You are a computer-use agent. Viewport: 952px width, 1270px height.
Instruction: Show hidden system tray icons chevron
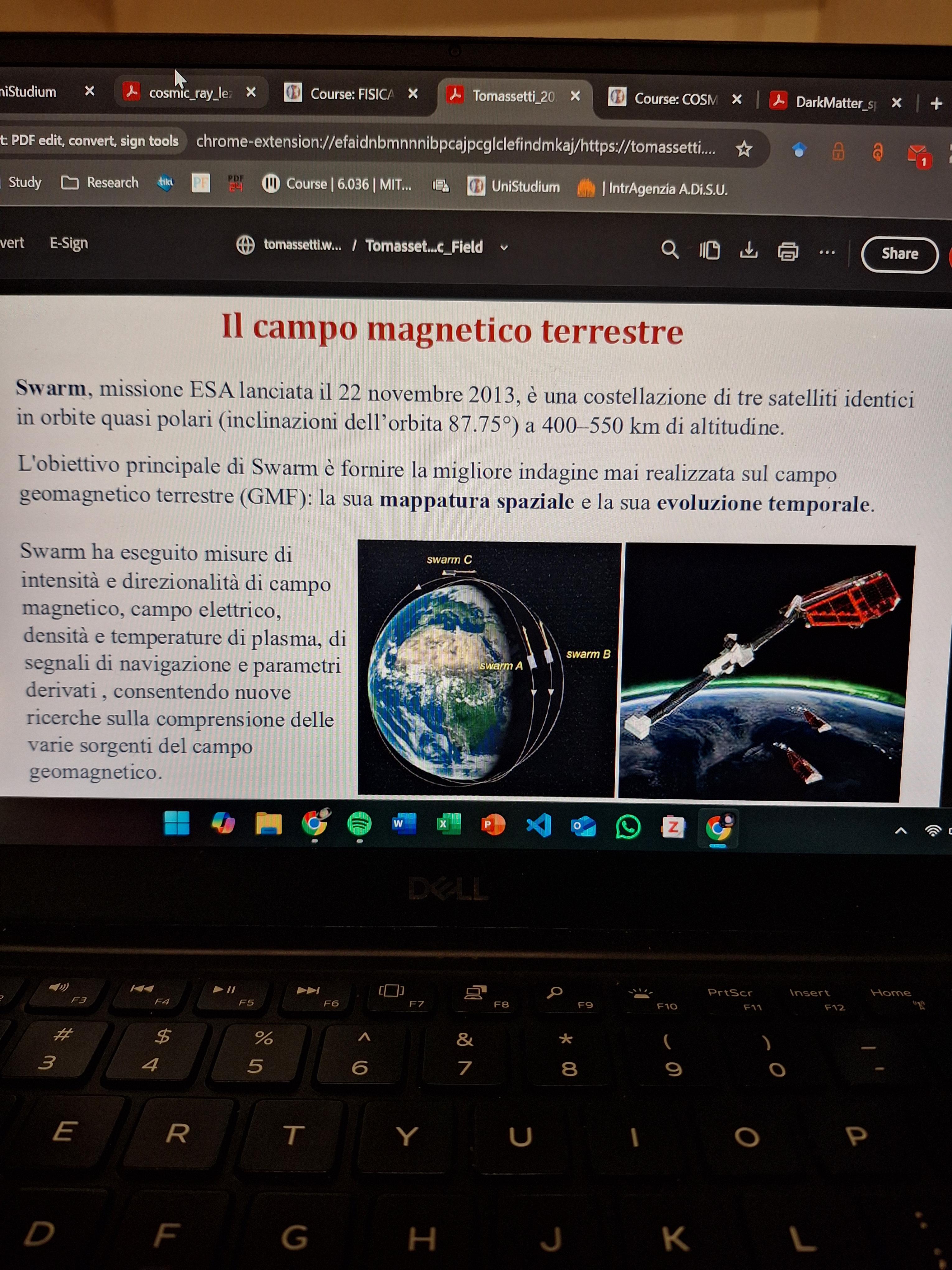click(900, 830)
